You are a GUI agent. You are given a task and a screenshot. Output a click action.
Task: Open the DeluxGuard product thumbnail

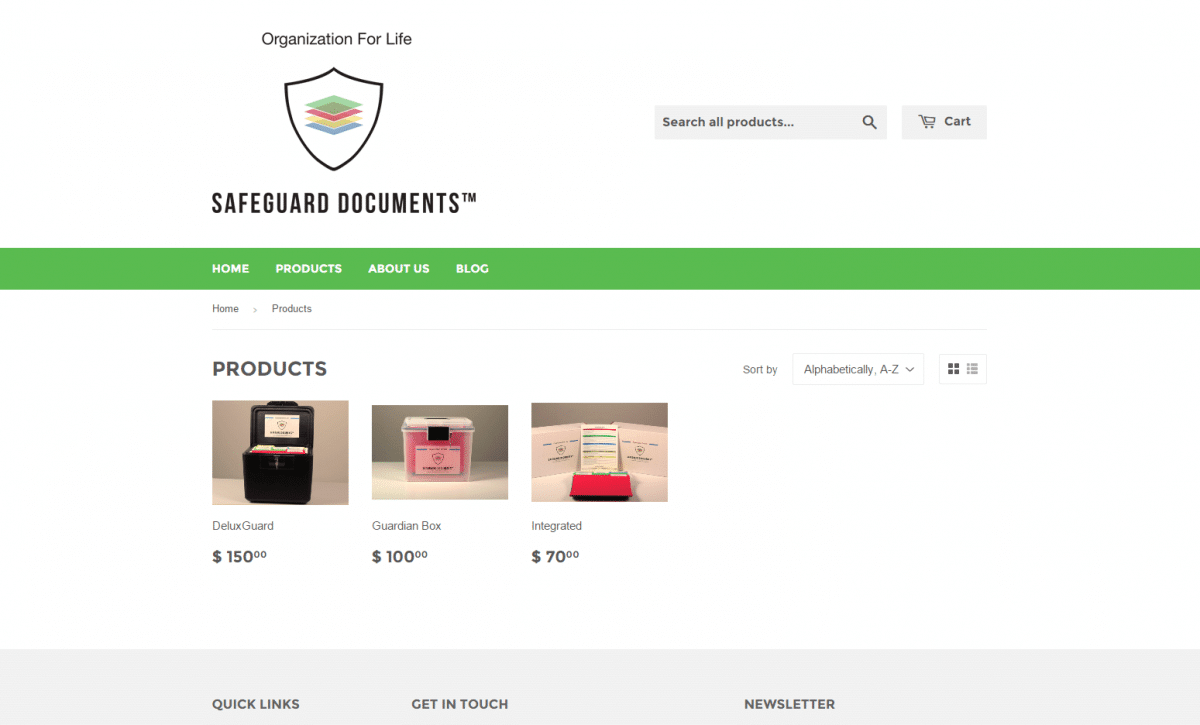click(x=280, y=452)
